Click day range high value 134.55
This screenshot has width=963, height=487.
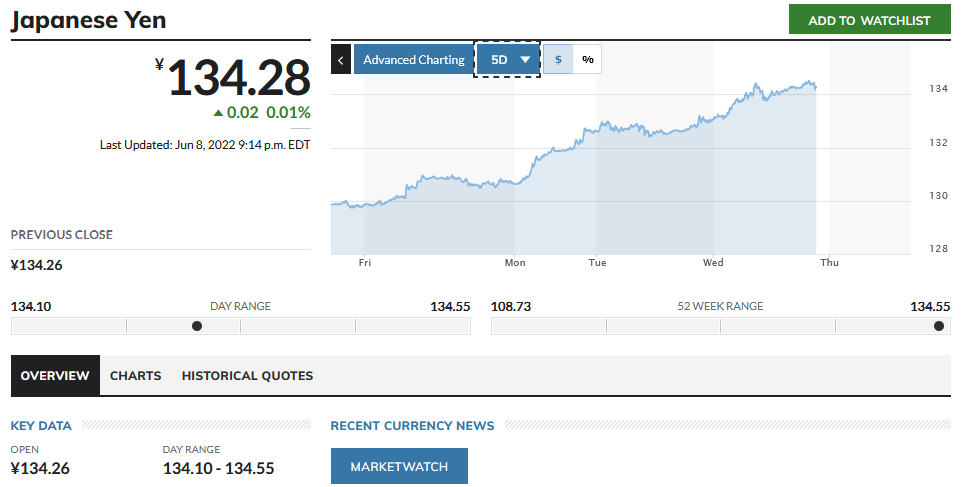pyautogui.click(x=450, y=306)
